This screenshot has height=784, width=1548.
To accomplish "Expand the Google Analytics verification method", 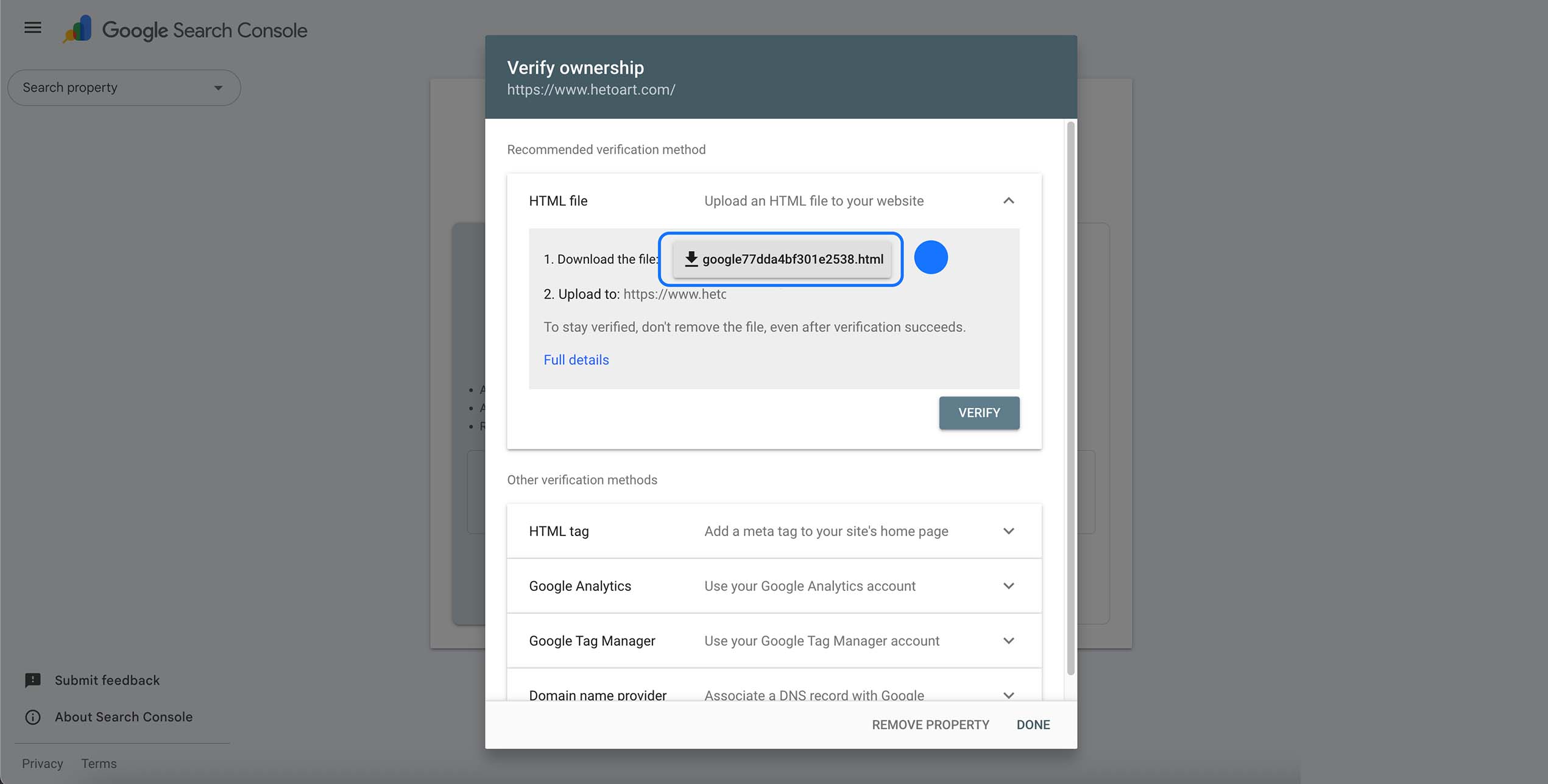I will tap(1009, 585).
